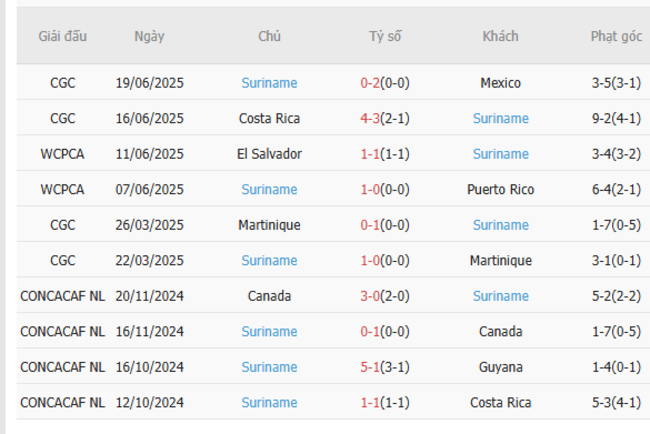Click the 3-0(2-0) score

[x=384, y=296]
